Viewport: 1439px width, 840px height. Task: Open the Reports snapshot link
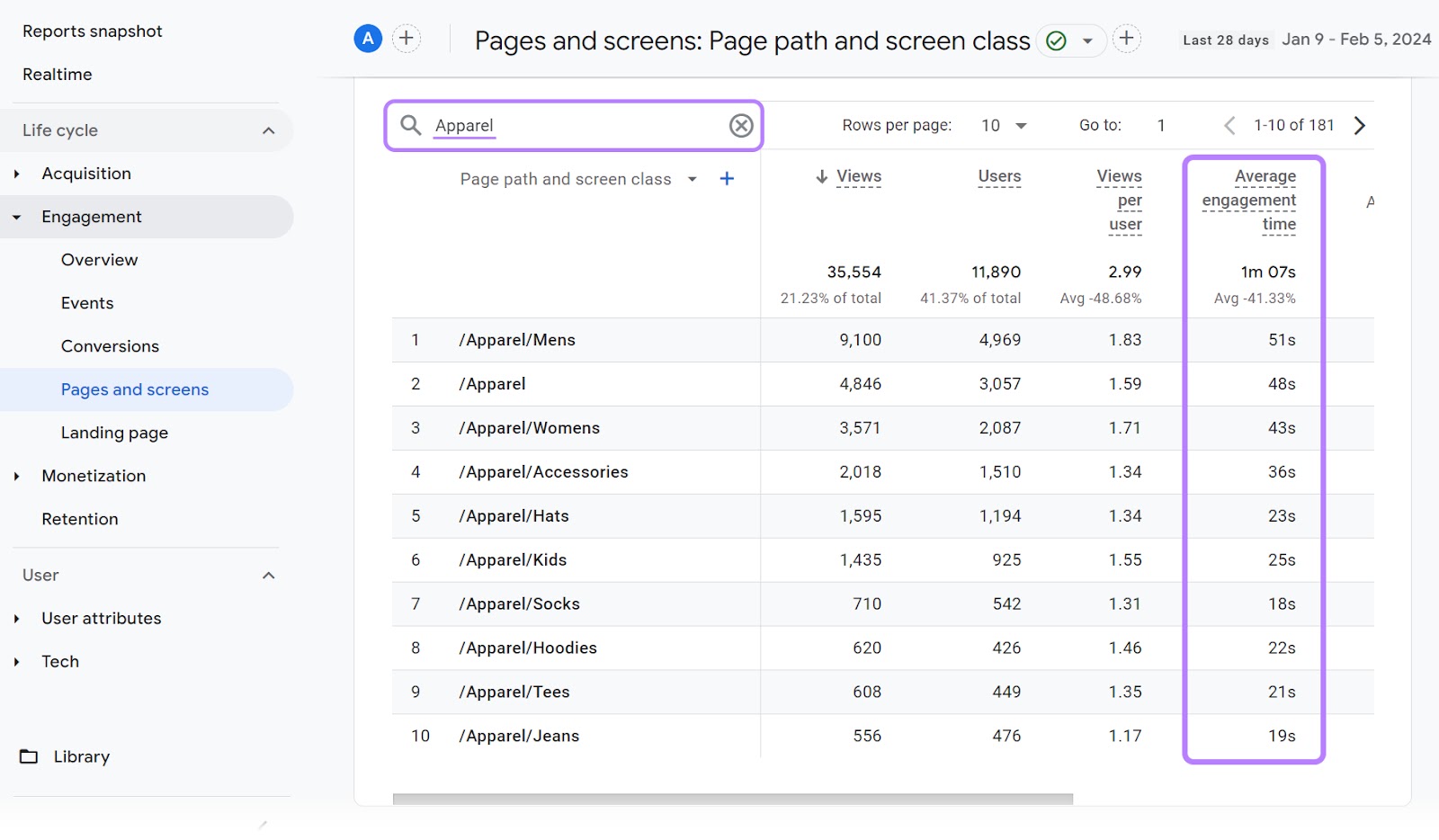pos(92,30)
